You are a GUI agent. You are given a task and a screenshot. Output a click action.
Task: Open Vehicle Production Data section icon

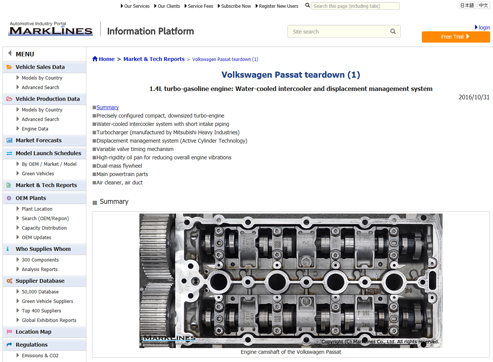point(9,99)
